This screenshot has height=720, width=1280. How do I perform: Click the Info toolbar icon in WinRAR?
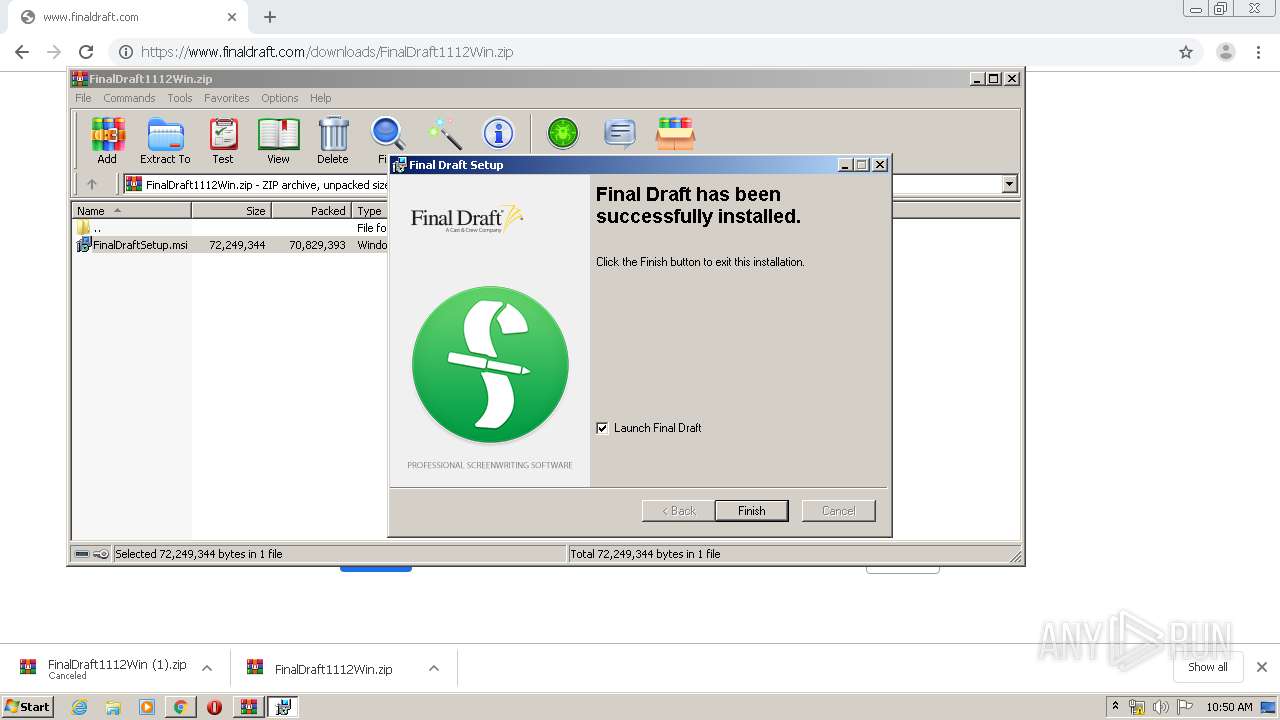498,134
